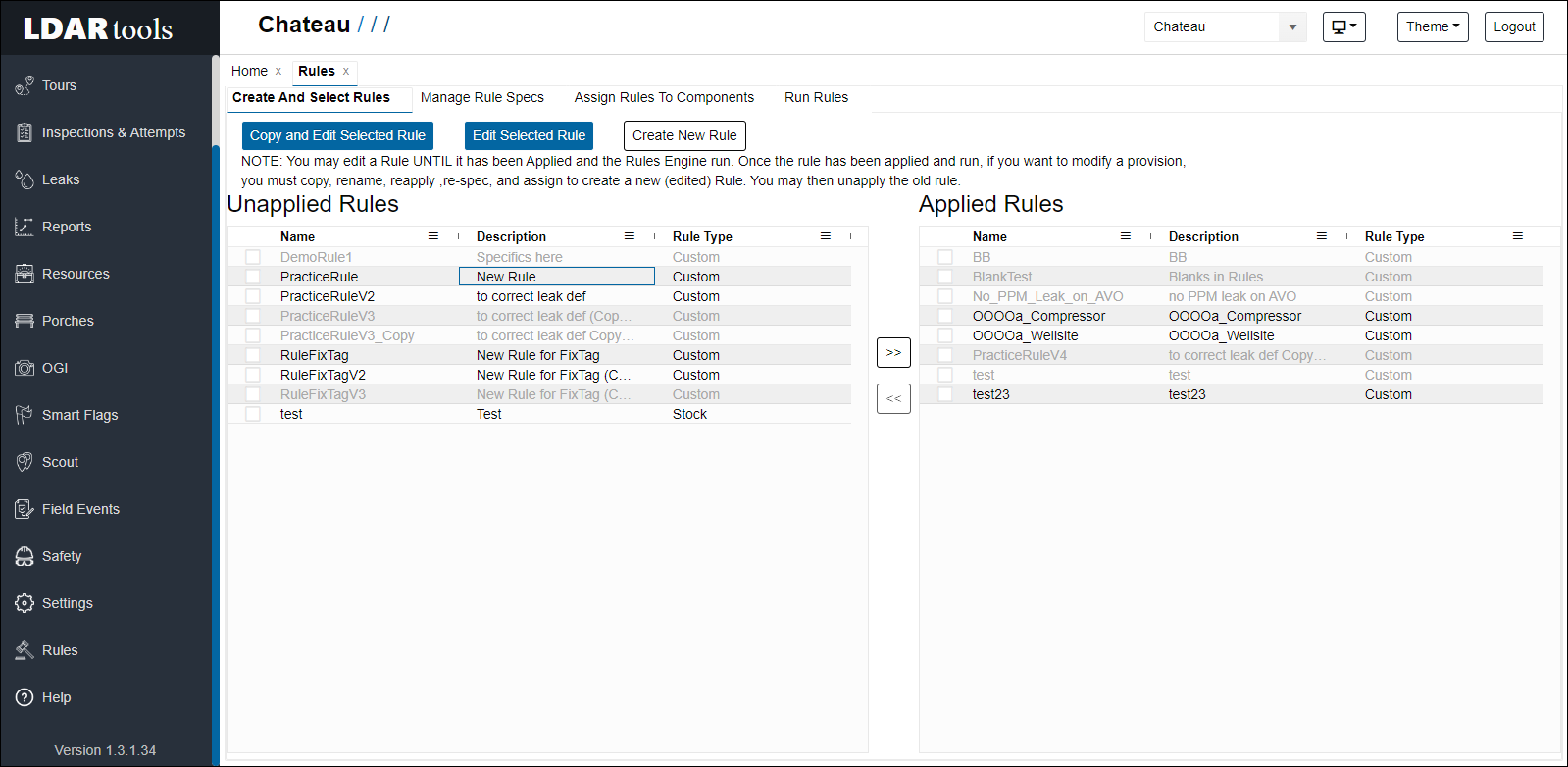Click the Leaks droplet icon
Viewport: 1568px width, 767px height.
pyautogui.click(x=25, y=179)
